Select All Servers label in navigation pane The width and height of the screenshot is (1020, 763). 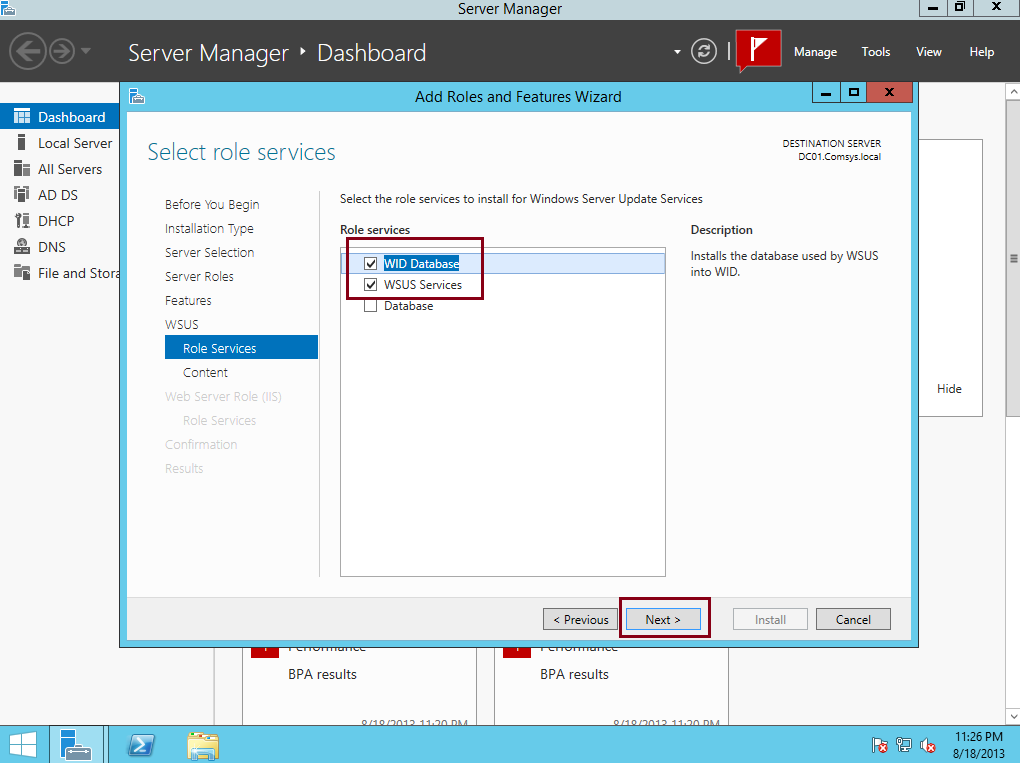[x=70, y=169]
